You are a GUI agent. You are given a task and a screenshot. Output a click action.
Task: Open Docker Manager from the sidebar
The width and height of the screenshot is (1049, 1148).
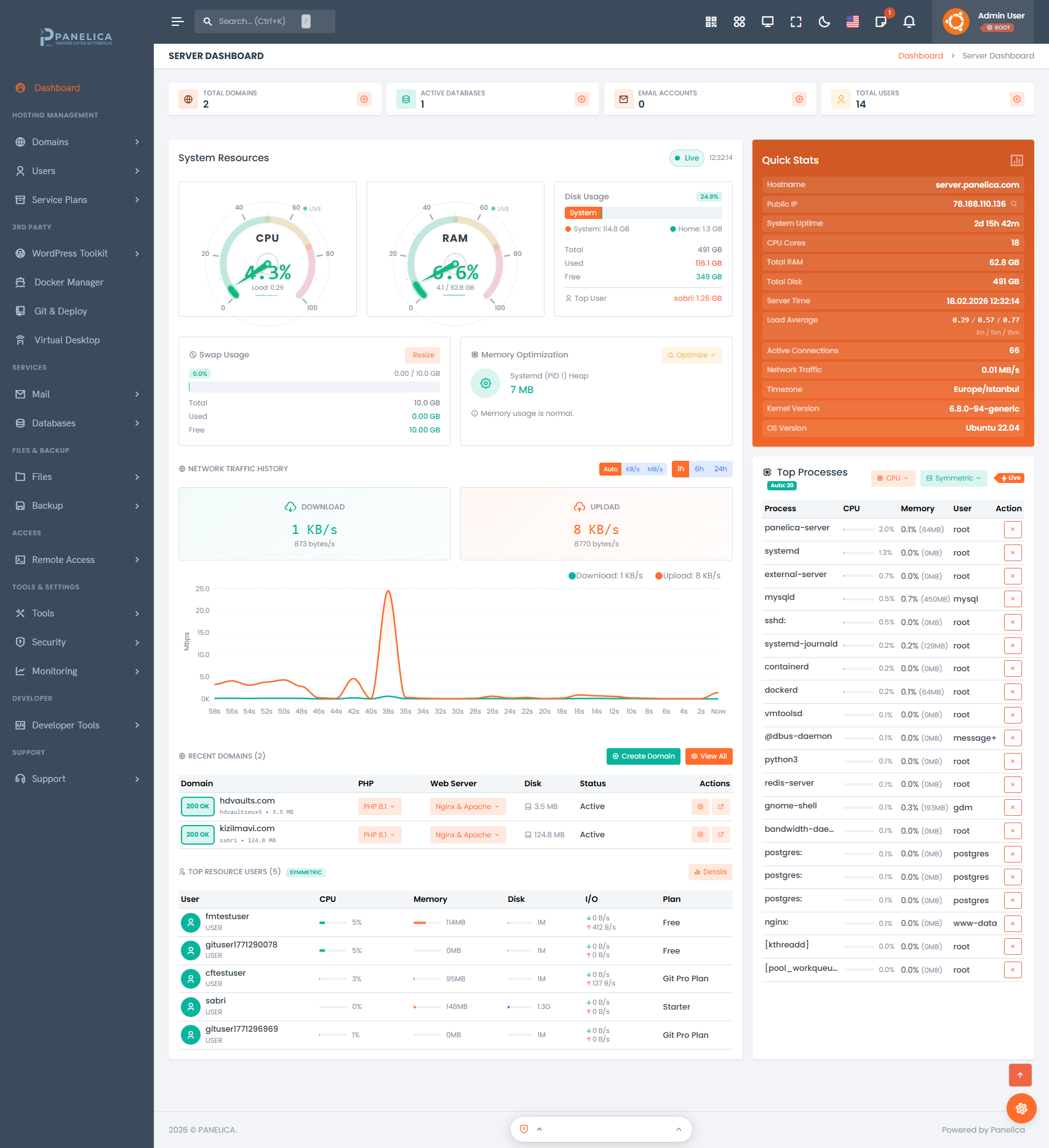pyautogui.click(x=69, y=282)
